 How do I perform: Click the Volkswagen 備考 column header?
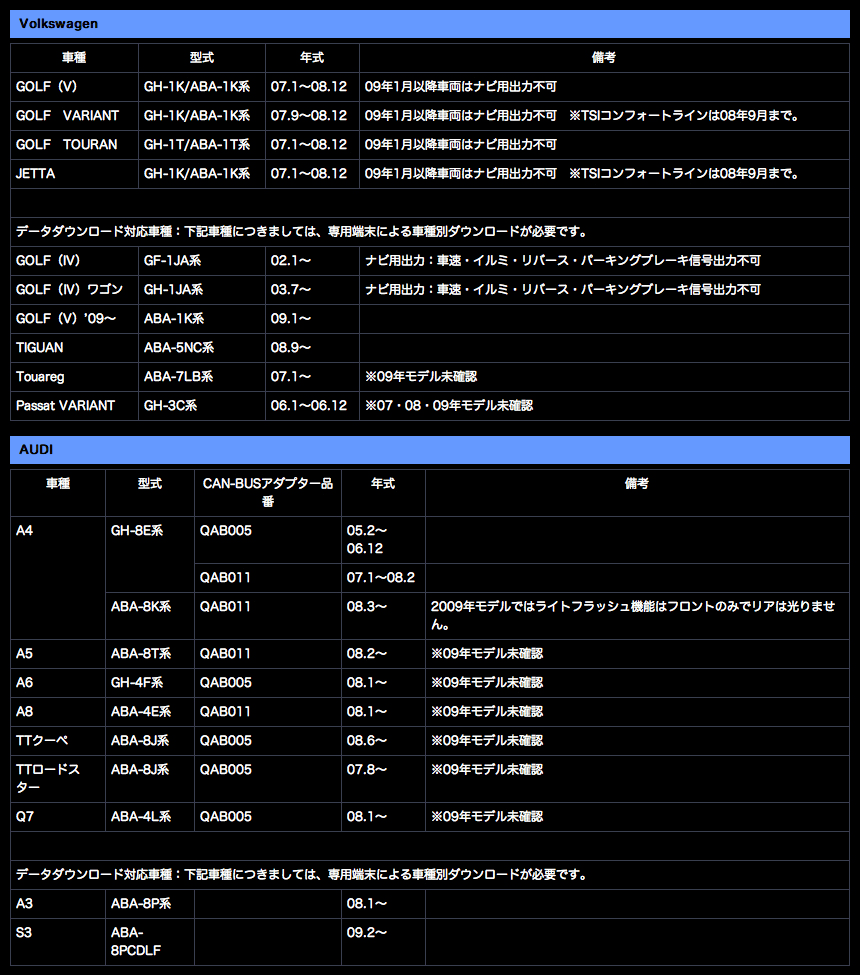click(x=604, y=58)
